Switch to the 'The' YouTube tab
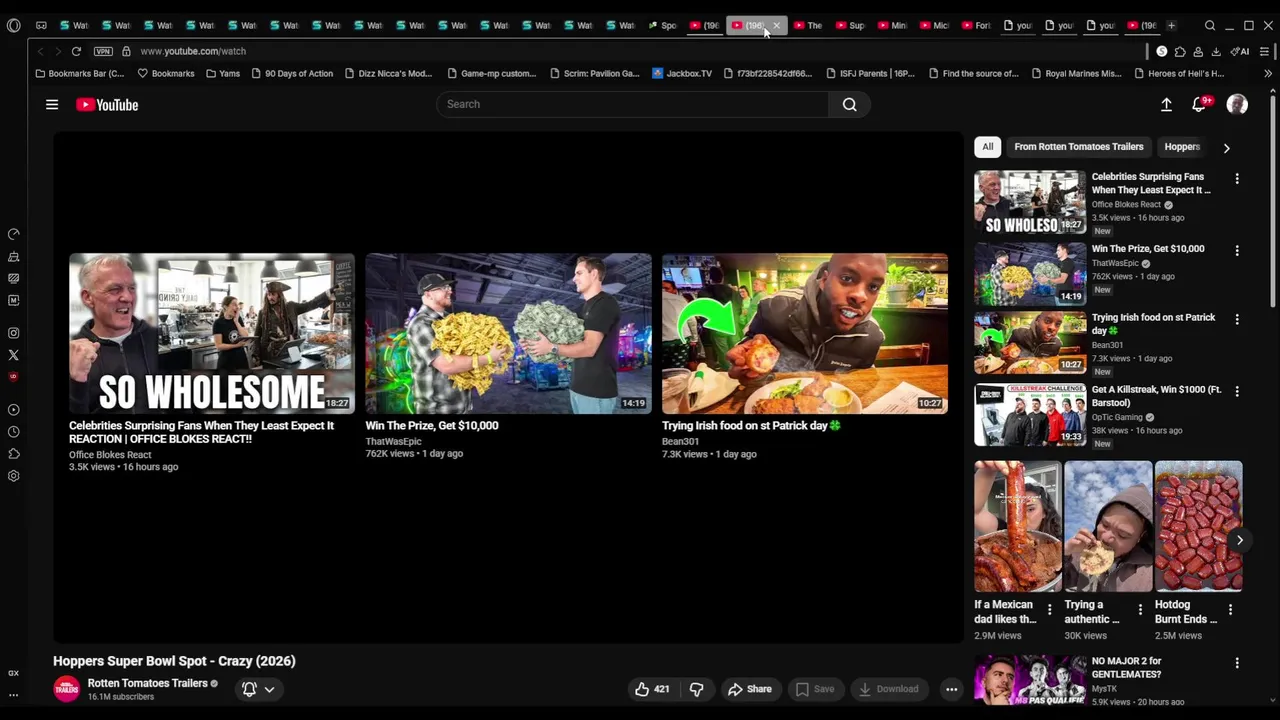The width and height of the screenshot is (1280, 720). click(808, 25)
